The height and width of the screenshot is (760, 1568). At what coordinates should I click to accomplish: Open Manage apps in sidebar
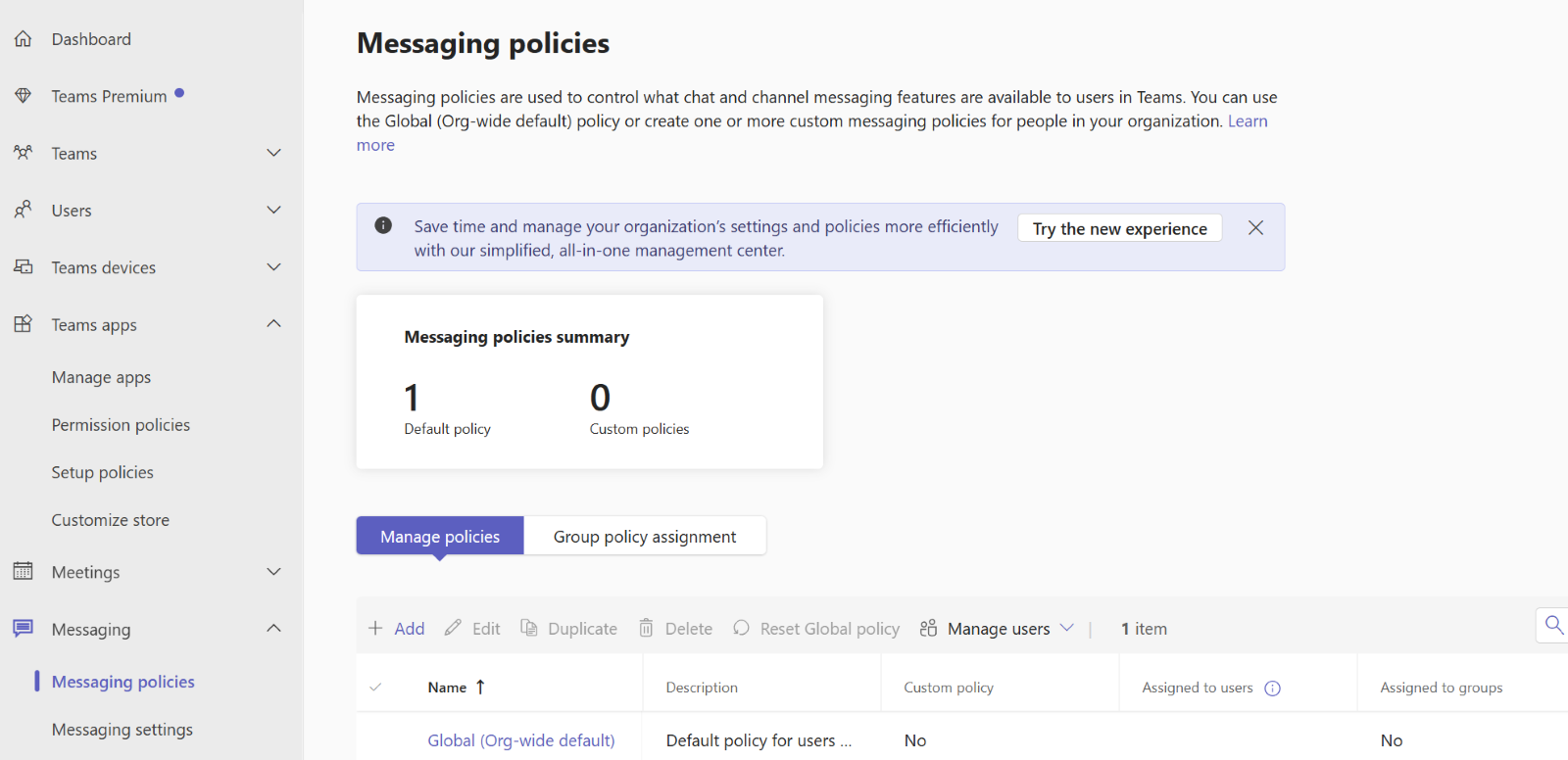click(101, 378)
